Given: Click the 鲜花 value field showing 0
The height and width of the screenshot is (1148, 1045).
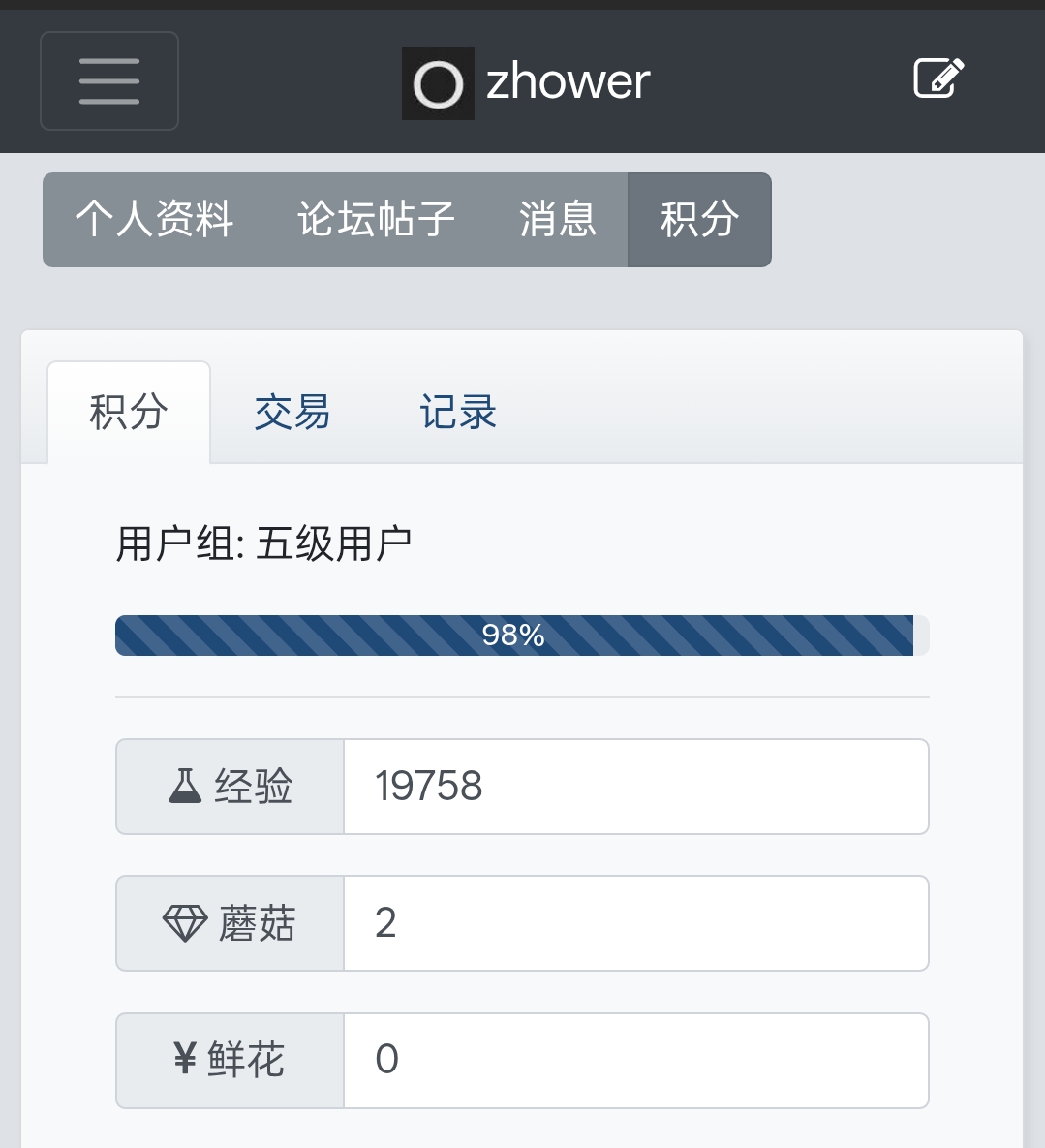Looking at the screenshot, I should 635,1060.
